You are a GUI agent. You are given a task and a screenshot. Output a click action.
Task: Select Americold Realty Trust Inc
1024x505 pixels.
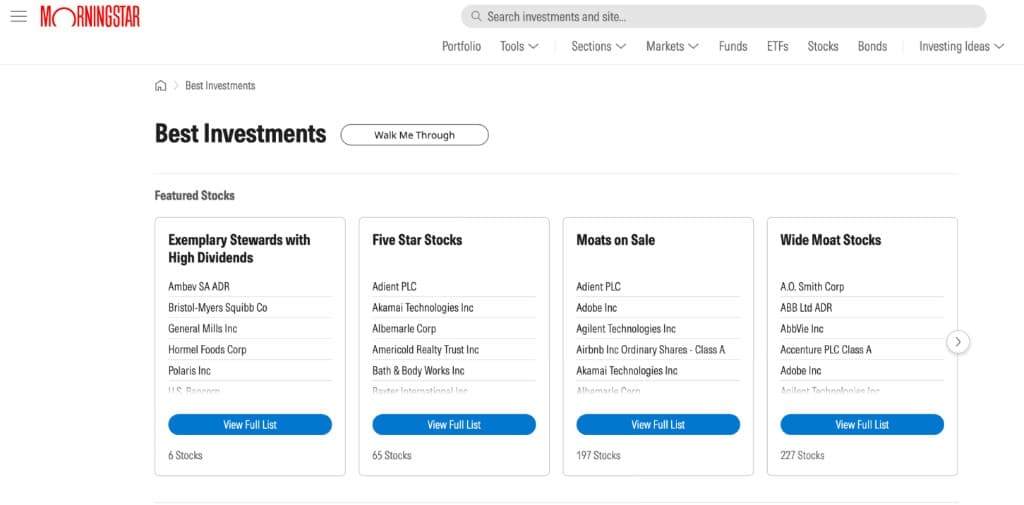(x=425, y=350)
